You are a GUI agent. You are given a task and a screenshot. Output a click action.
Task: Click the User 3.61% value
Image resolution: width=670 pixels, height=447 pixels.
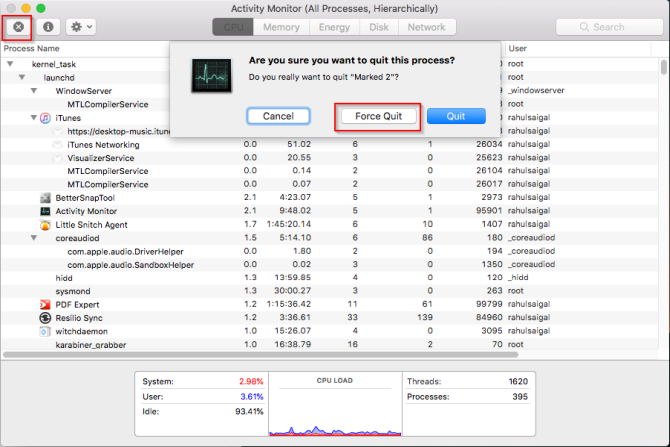point(252,397)
